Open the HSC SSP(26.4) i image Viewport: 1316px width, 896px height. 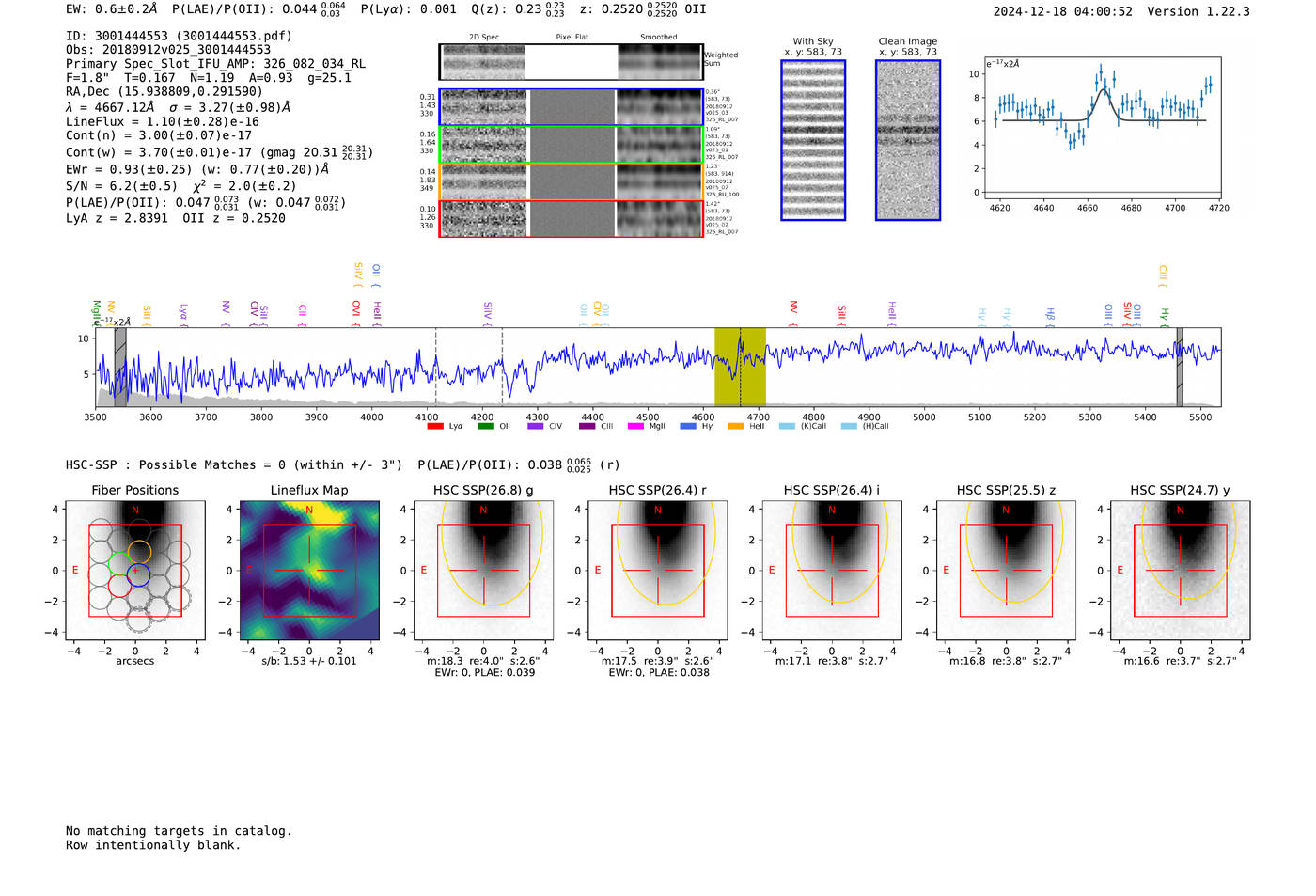[832, 571]
